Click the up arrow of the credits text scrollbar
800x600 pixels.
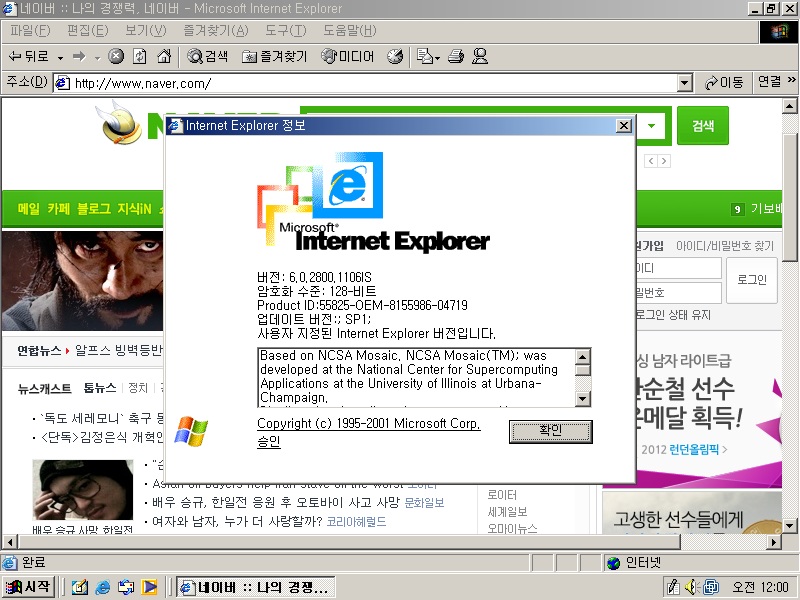point(583,356)
